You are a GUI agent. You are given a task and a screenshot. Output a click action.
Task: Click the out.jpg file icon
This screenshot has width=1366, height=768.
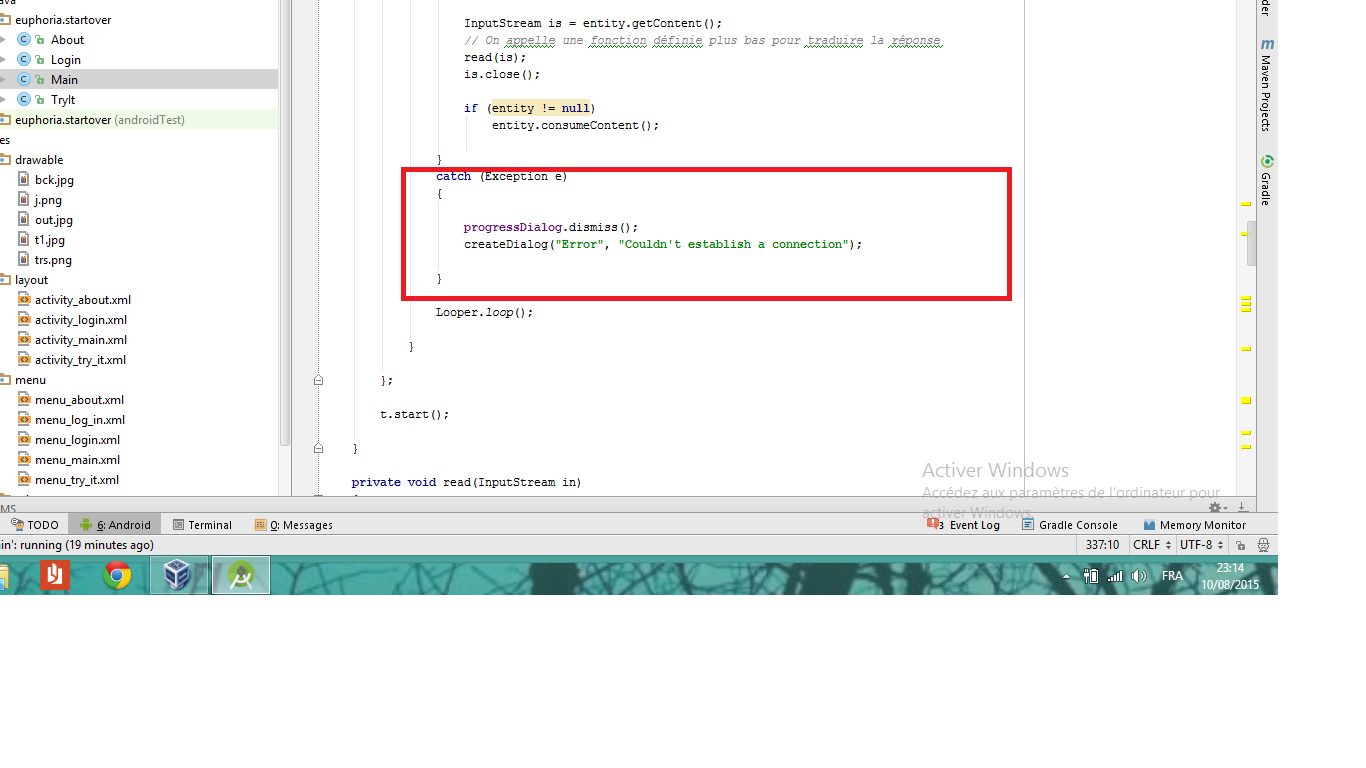click(25, 220)
